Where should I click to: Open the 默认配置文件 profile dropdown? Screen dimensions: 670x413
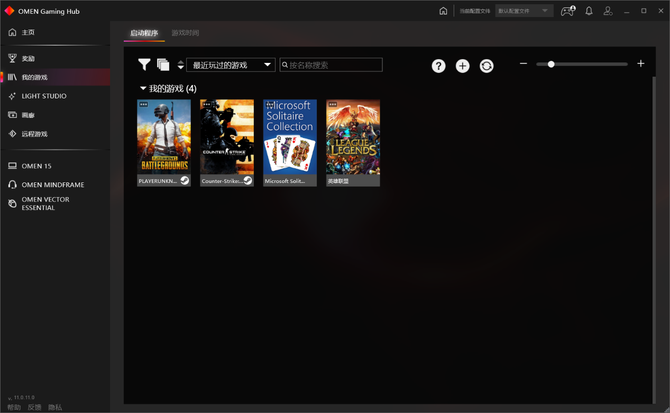click(524, 11)
